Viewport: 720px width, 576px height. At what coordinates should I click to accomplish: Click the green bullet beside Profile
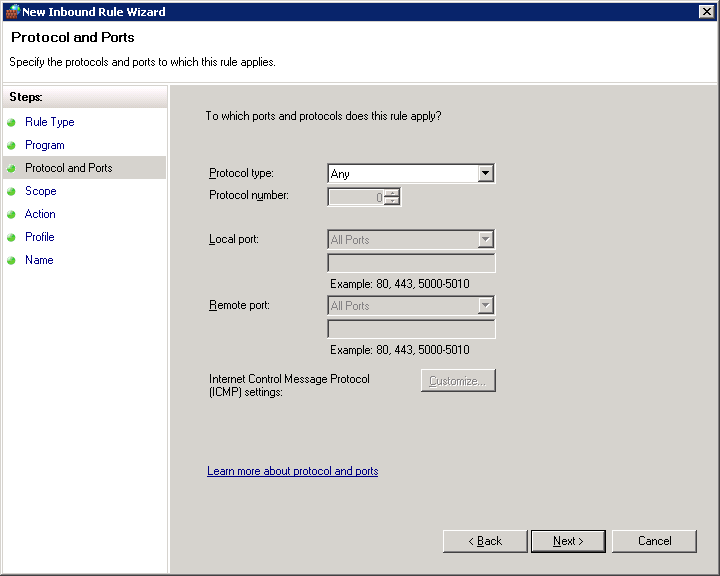tap(11, 237)
